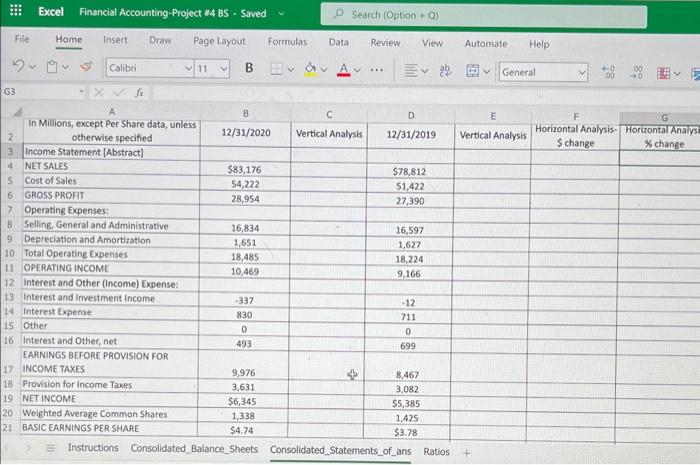Image resolution: width=700 pixels, height=465 pixels.
Task: Click the formula bar cancel X icon
Action: pos(99,92)
